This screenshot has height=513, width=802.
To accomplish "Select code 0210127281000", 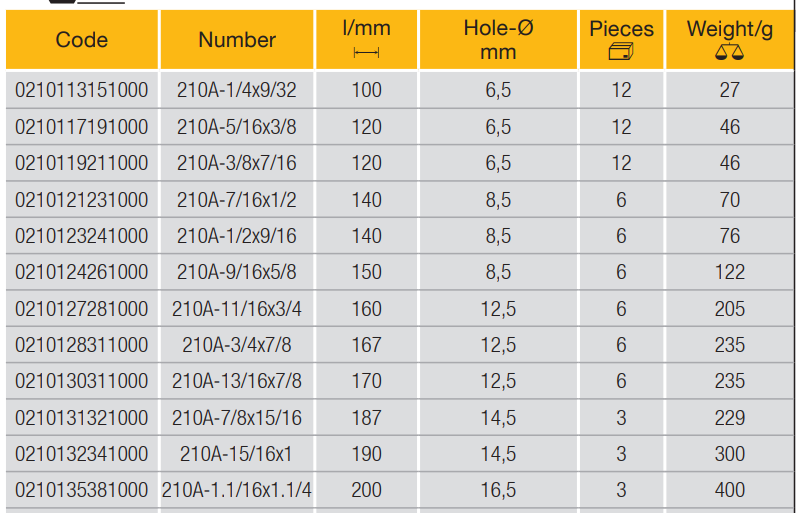I will 82,309.
